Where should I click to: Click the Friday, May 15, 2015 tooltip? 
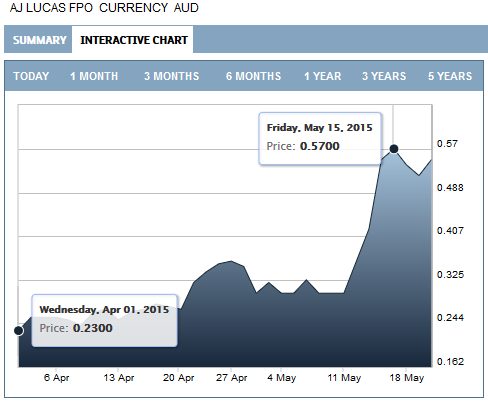click(x=320, y=139)
